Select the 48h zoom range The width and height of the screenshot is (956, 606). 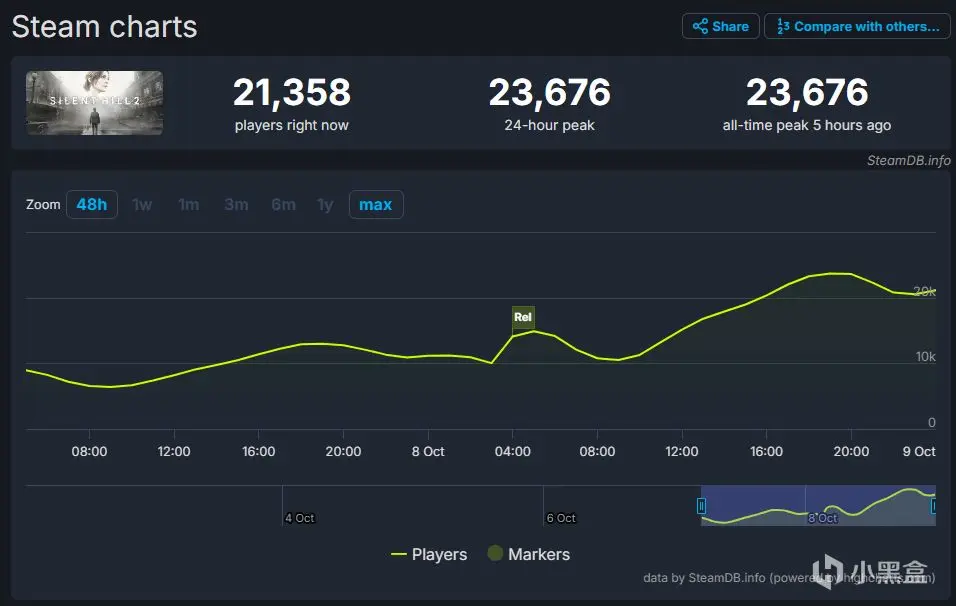pyautogui.click(x=91, y=204)
